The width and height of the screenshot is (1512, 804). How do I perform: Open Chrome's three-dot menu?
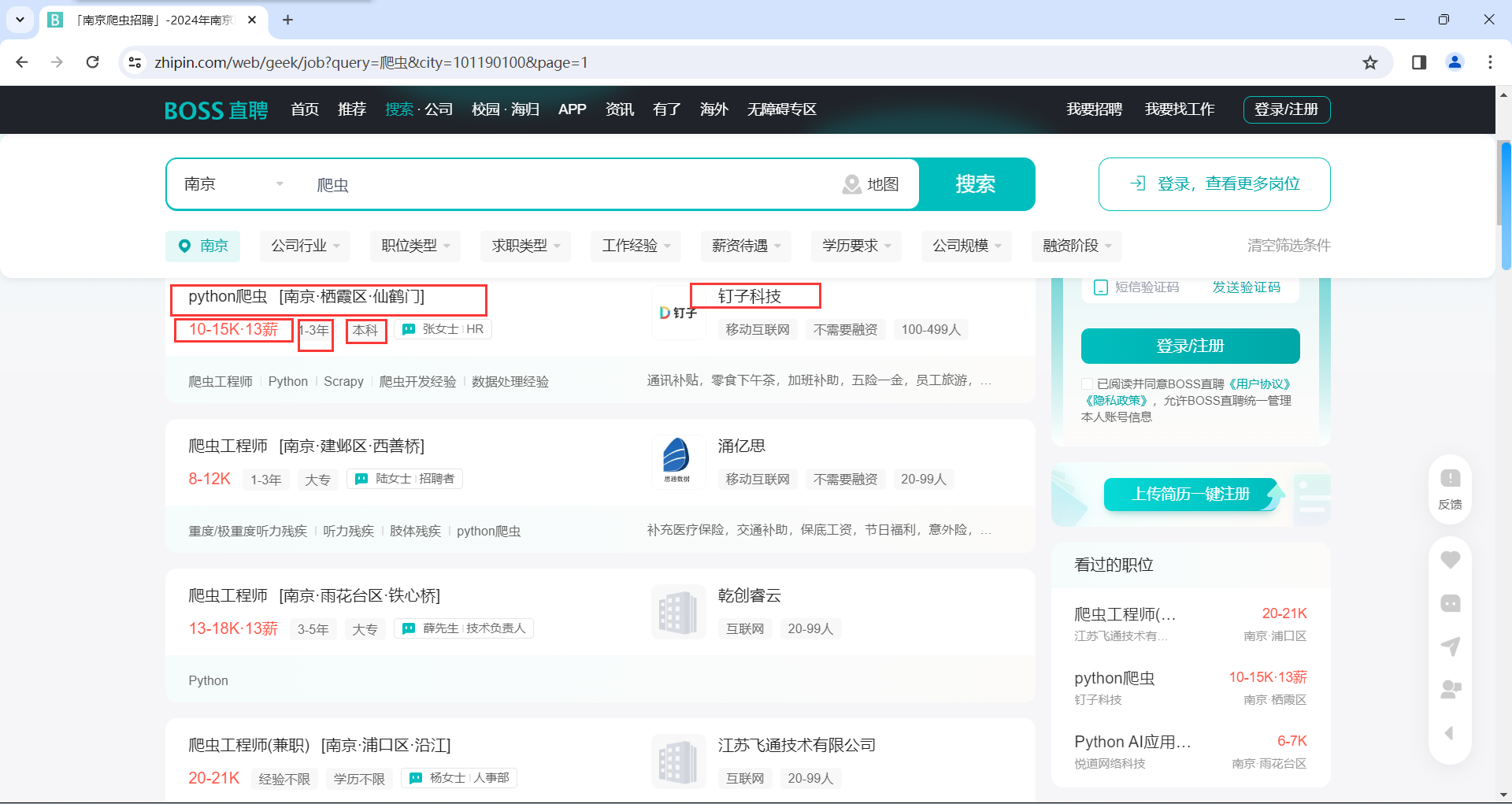point(1490,62)
